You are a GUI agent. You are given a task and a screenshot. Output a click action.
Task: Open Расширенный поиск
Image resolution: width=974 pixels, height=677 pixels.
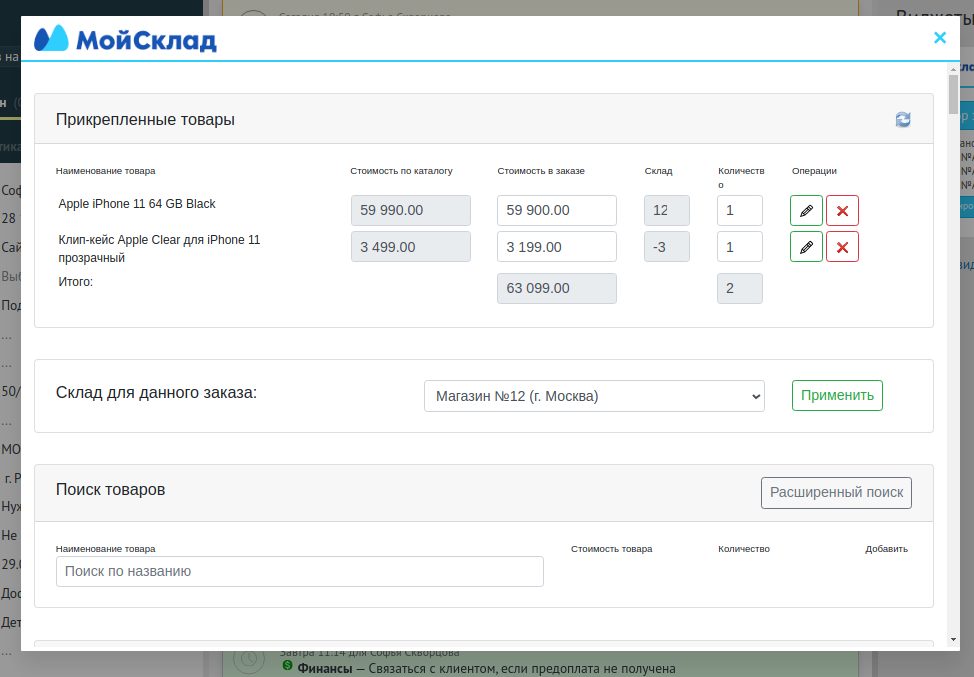pos(836,493)
